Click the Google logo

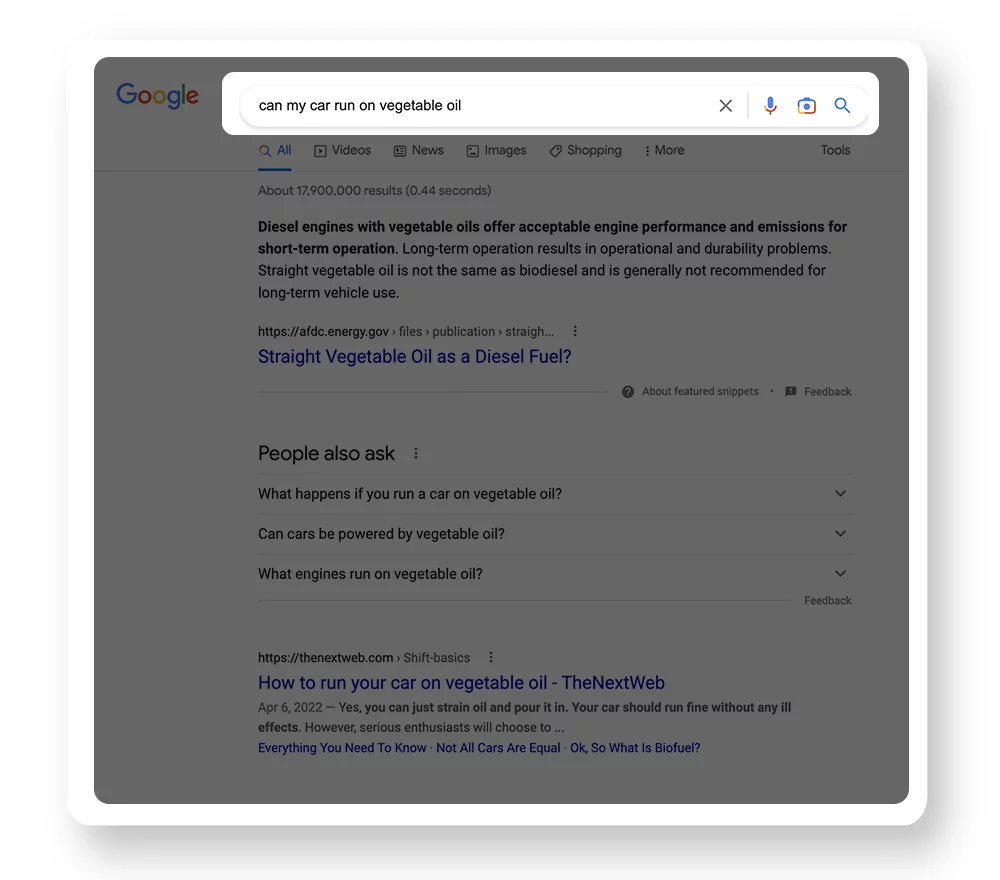[x=158, y=95]
